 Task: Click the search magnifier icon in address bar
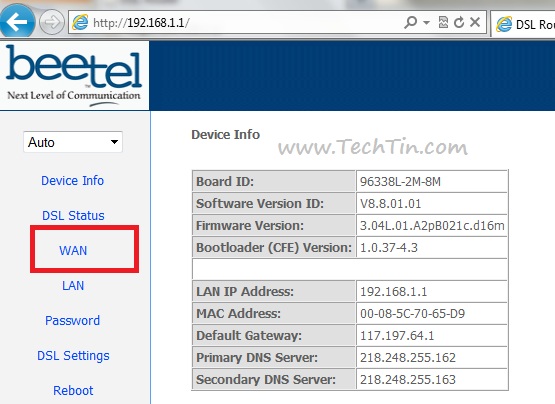click(411, 22)
